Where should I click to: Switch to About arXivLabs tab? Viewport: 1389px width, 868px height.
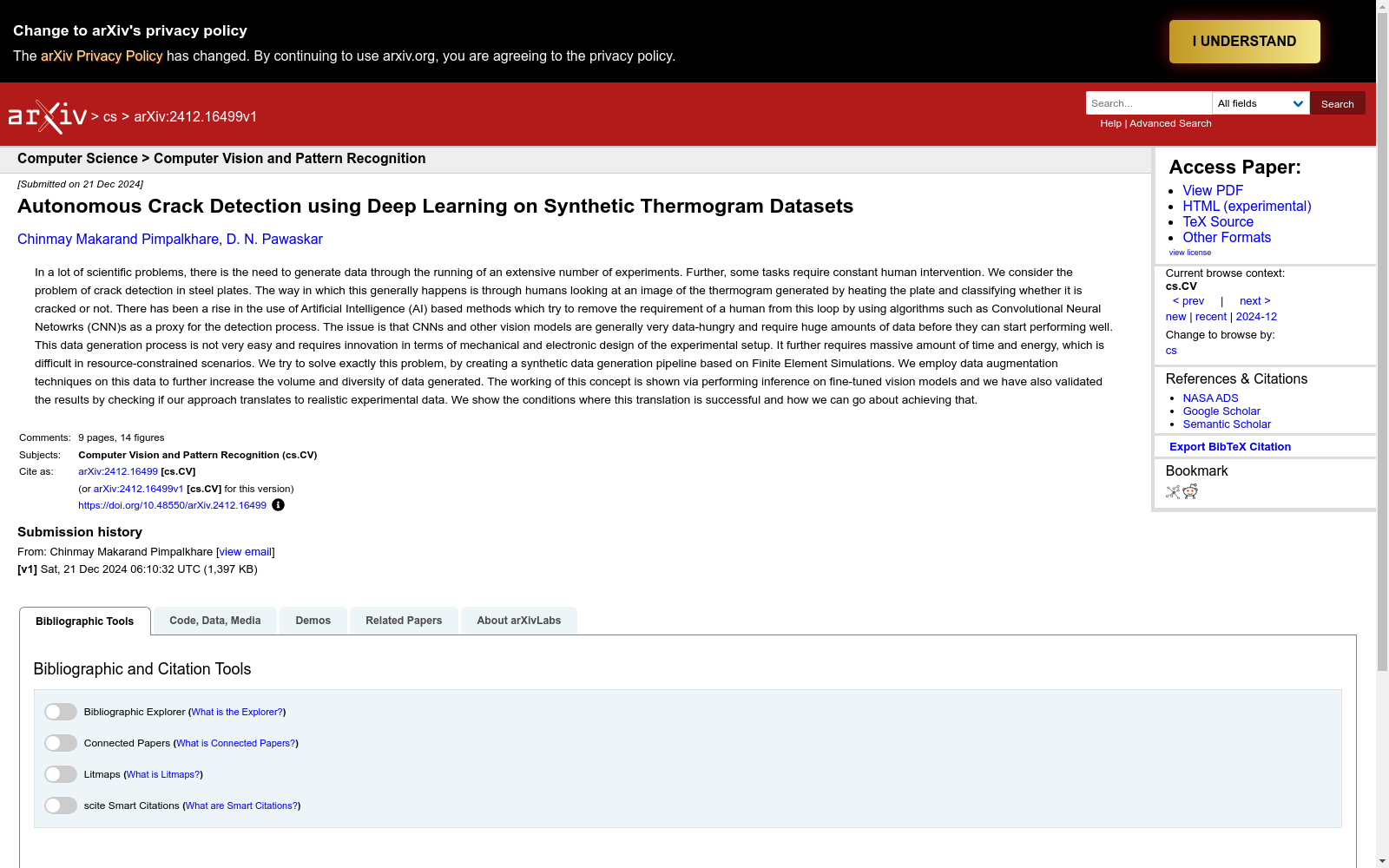pos(519,621)
